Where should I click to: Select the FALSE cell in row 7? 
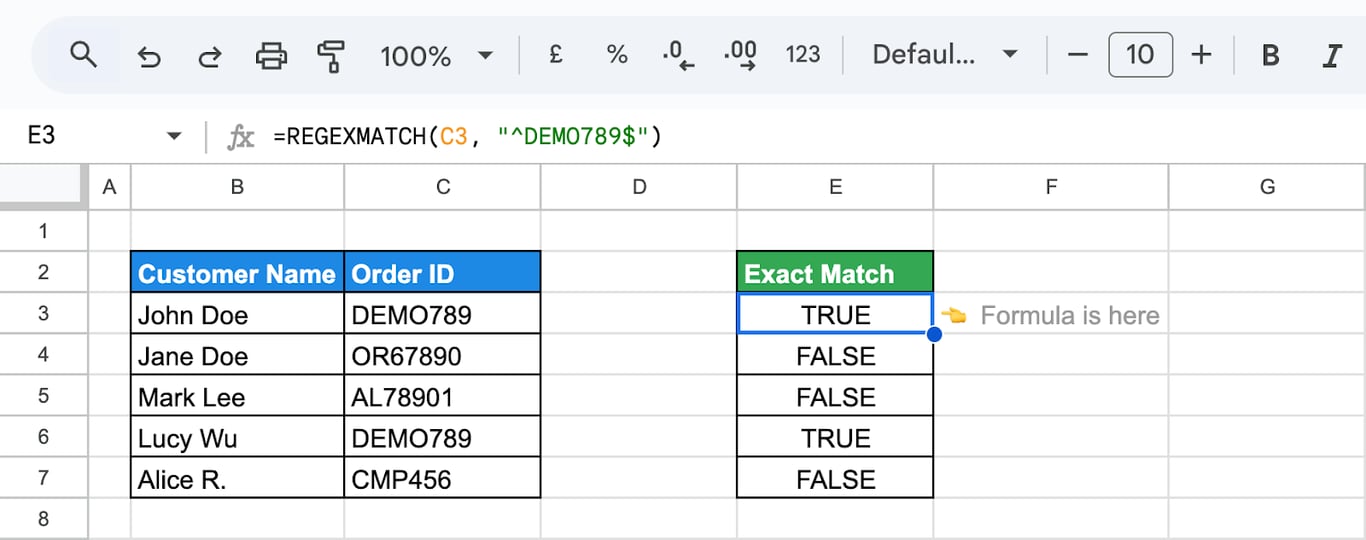[835, 478]
